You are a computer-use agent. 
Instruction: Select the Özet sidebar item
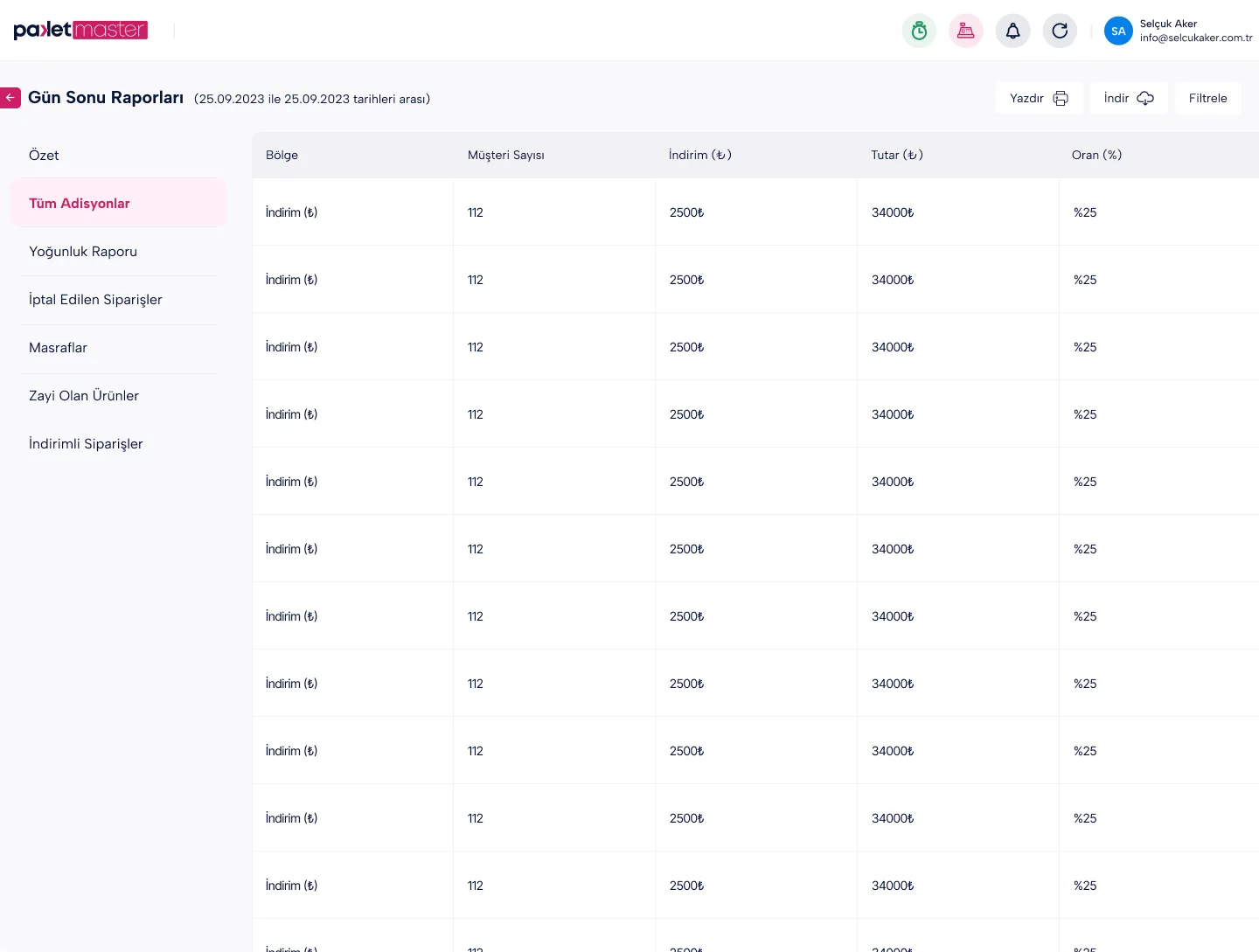118,155
